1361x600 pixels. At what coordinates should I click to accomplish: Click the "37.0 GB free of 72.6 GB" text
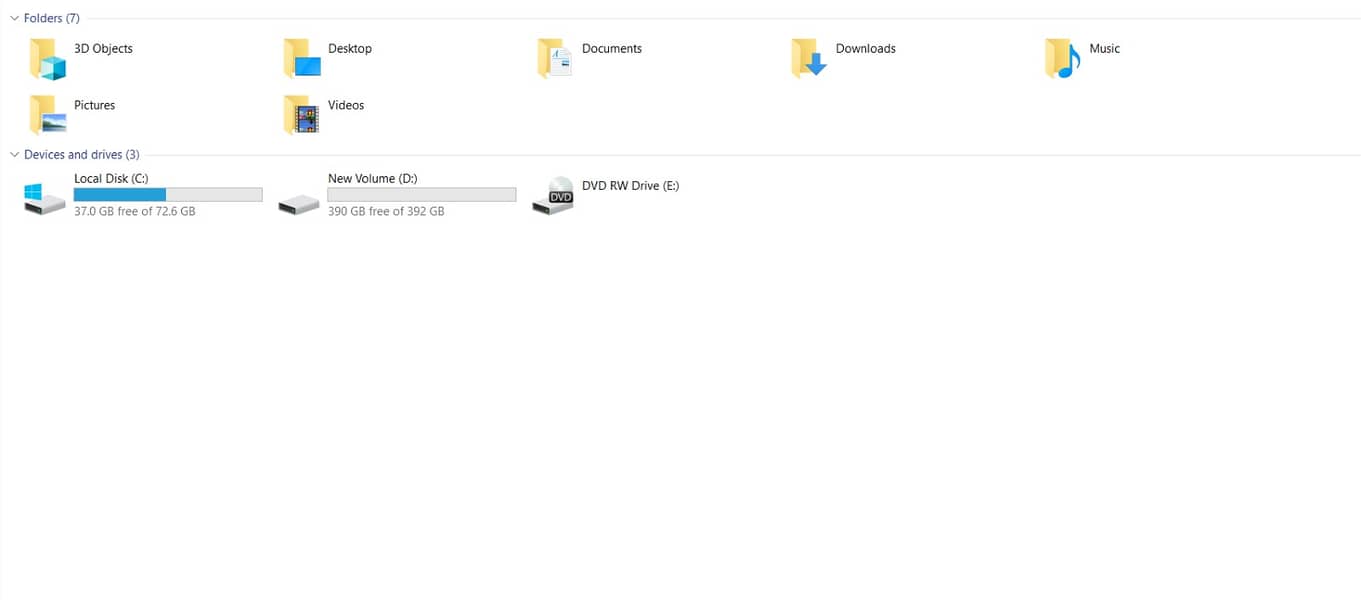tap(135, 211)
